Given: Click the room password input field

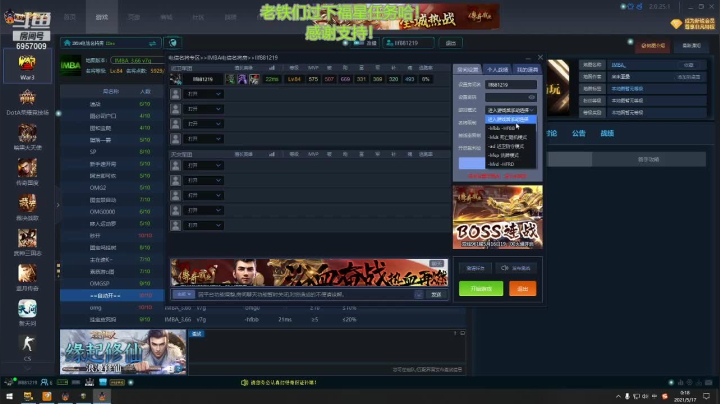Looking at the screenshot, I should [x=511, y=97].
